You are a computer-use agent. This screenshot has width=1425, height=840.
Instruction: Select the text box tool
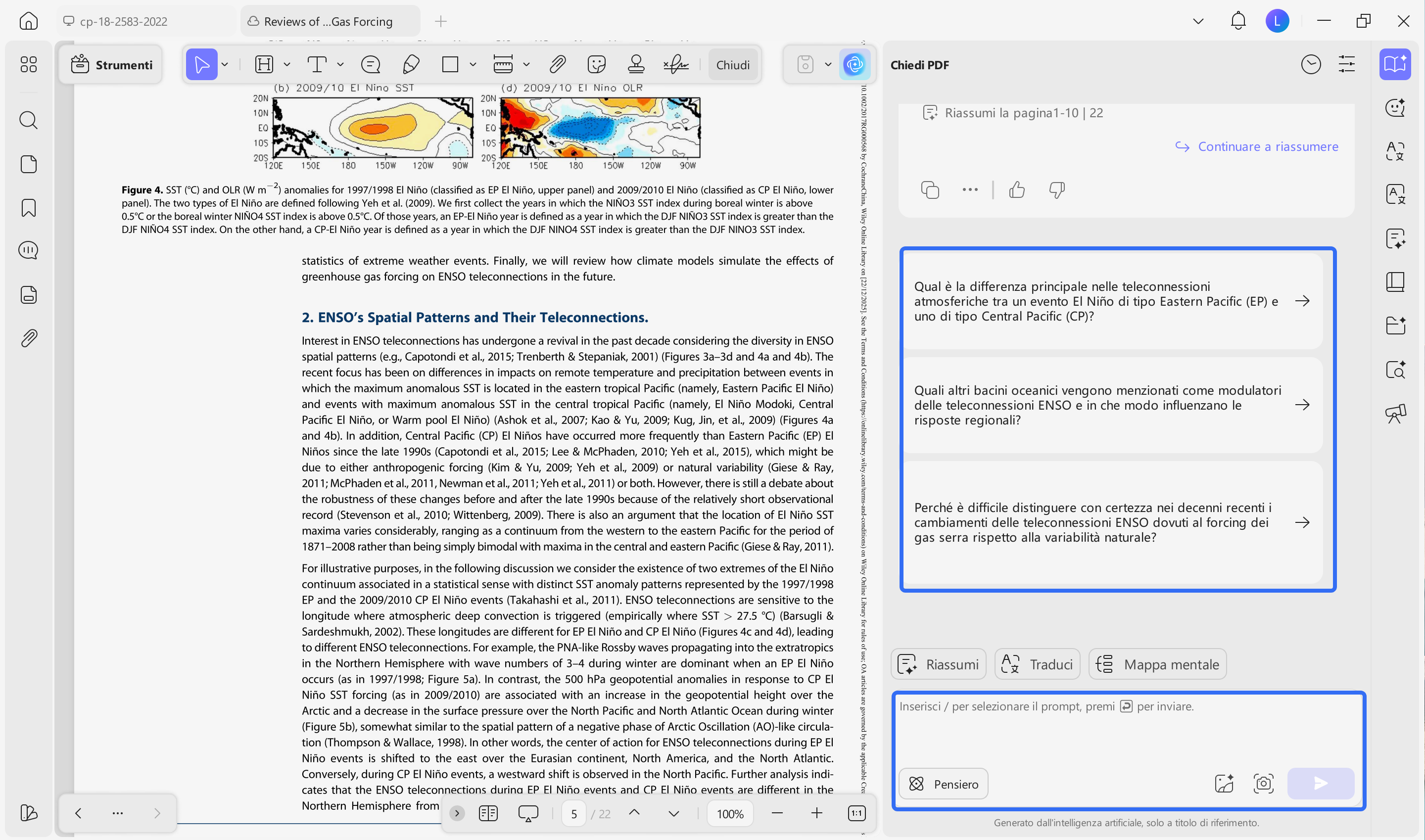tap(317, 64)
